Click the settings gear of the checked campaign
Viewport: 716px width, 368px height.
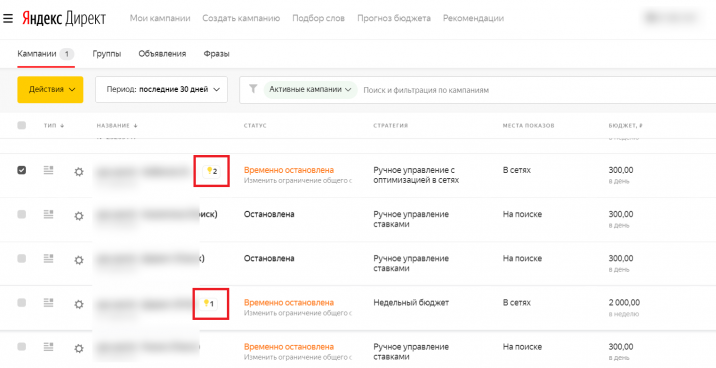(79, 172)
